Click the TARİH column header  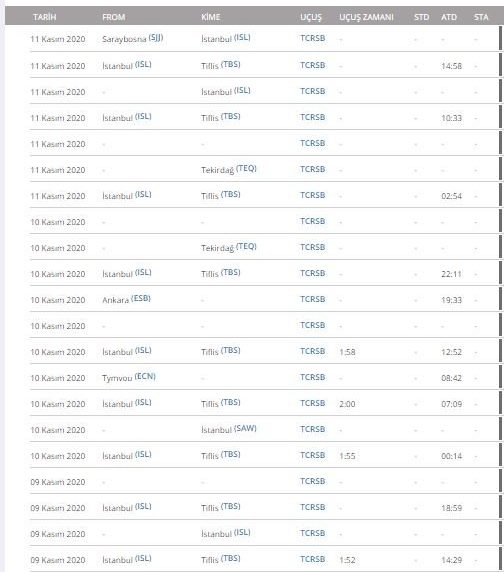(44, 17)
